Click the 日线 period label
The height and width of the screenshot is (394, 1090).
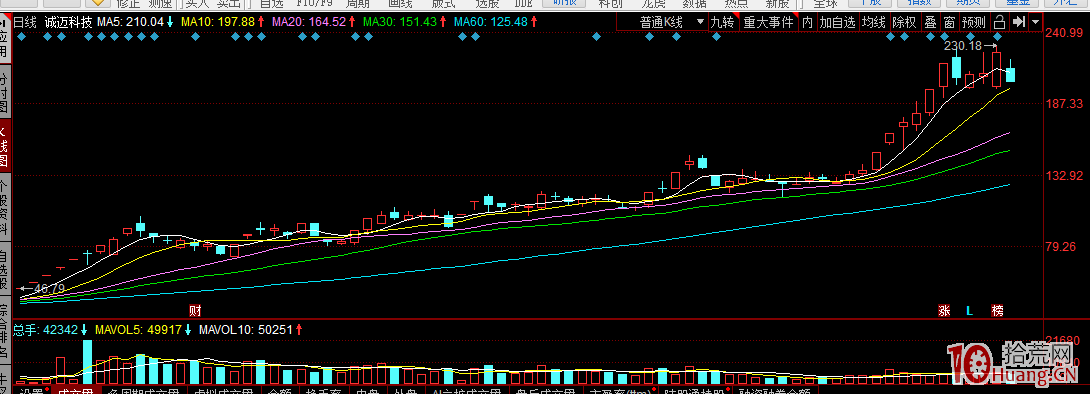pyautogui.click(x=24, y=22)
